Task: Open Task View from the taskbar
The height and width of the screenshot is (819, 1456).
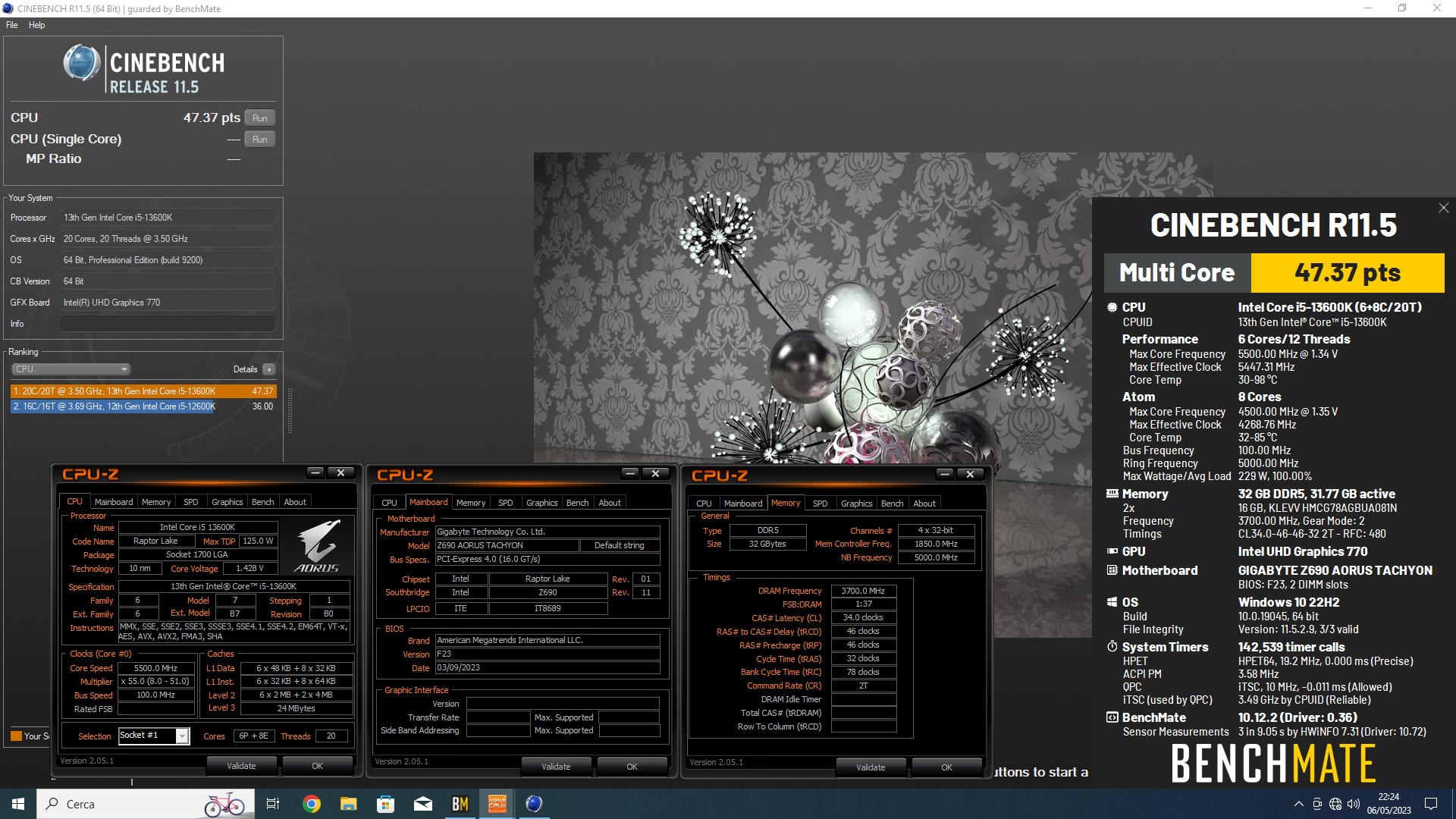Action: (x=273, y=804)
